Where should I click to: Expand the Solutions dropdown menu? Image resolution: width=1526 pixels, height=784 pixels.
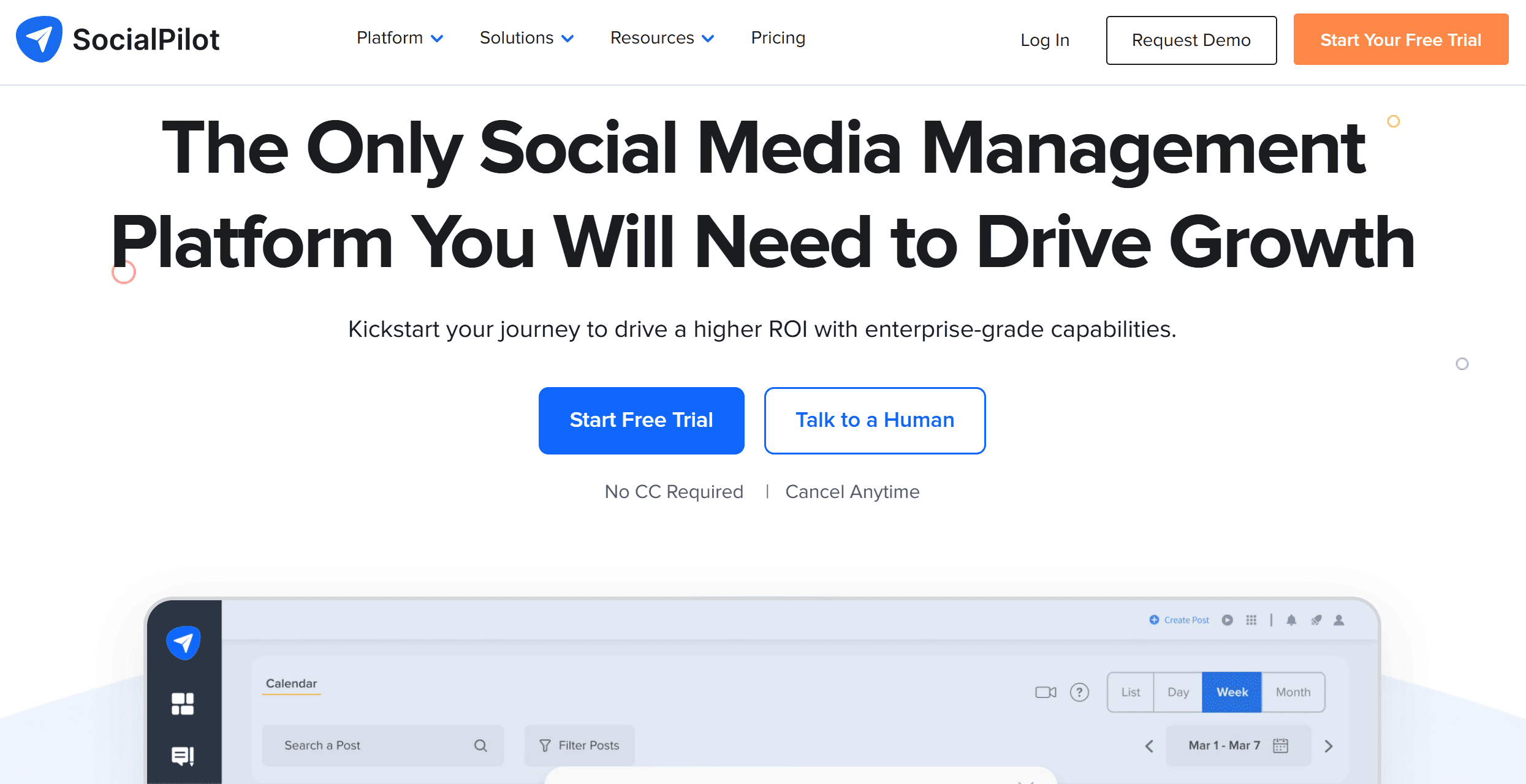(x=526, y=38)
